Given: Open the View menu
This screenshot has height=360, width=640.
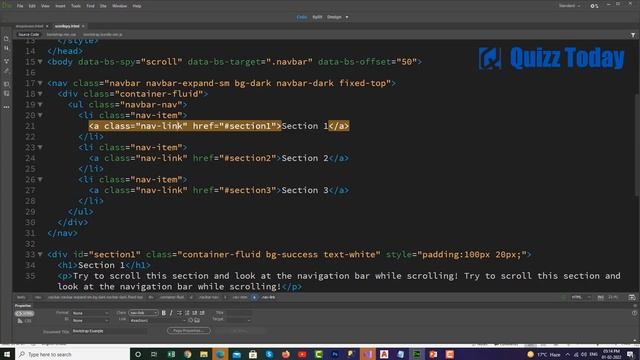Looking at the screenshot, I should pos(45,6).
